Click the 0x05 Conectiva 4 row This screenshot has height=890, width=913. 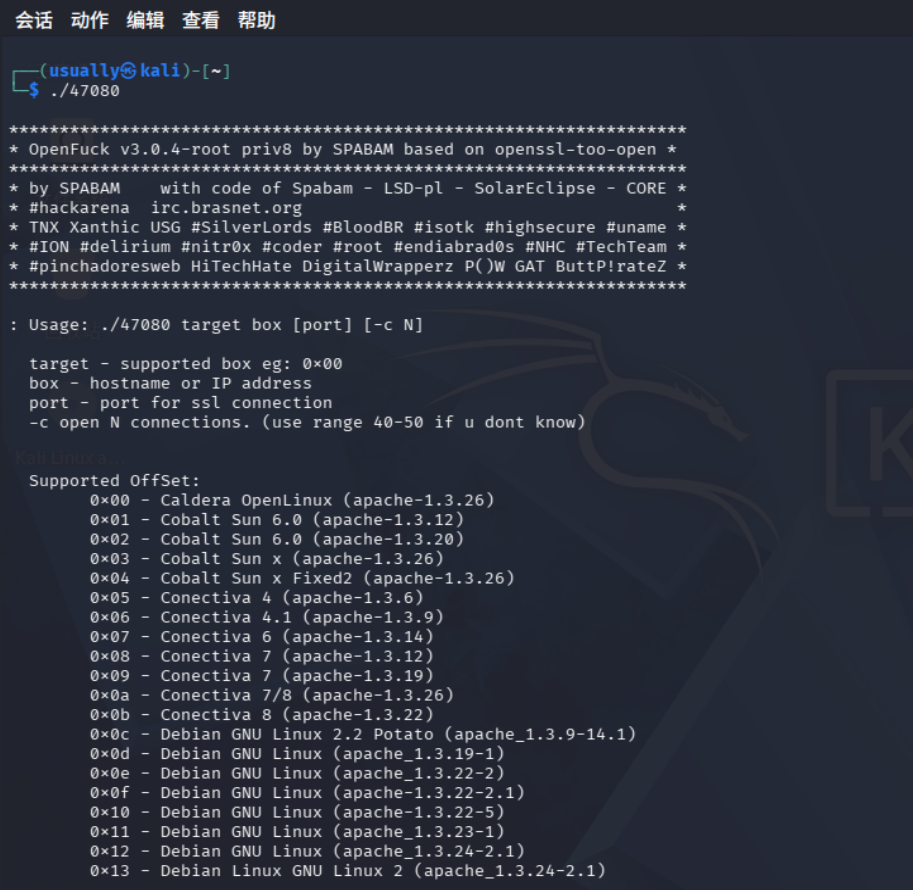click(x=257, y=598)
